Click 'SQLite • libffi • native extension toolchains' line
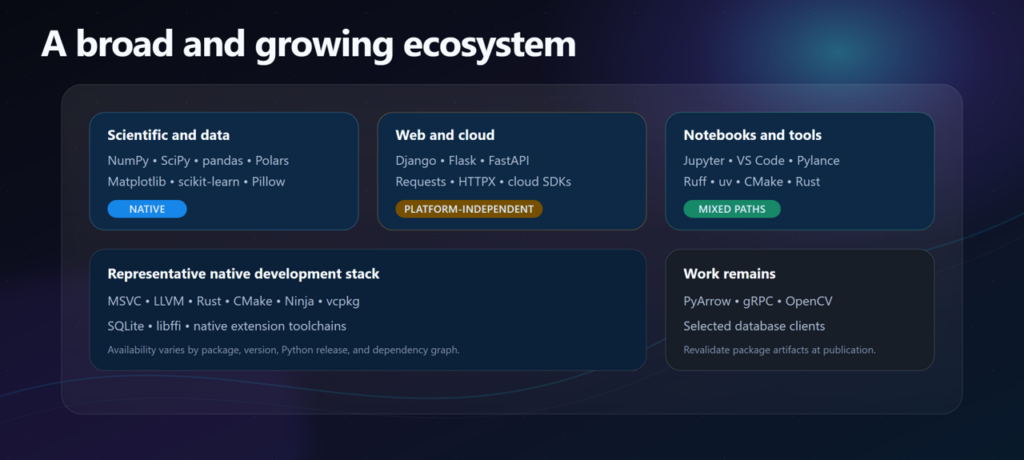 227,326
